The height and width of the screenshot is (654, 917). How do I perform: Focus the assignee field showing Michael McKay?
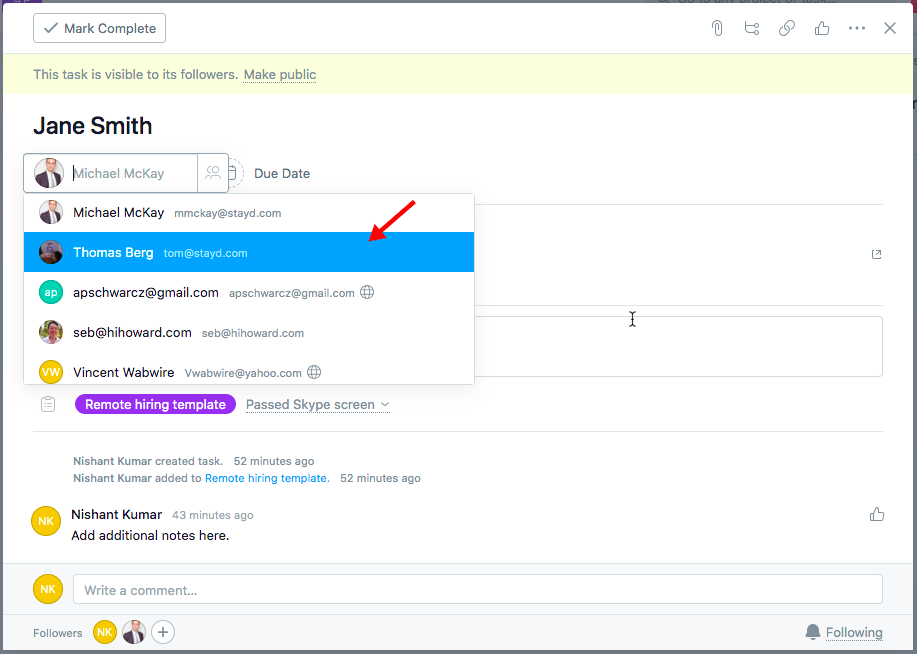pos(111,173)
